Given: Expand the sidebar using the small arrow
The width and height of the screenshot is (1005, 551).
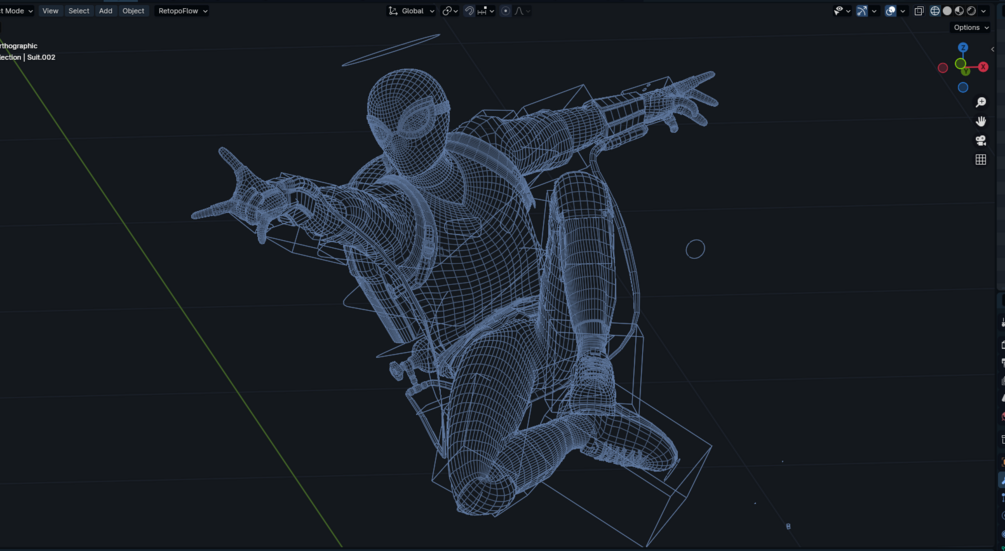Looking at the screenshot, I should [993, 49].
